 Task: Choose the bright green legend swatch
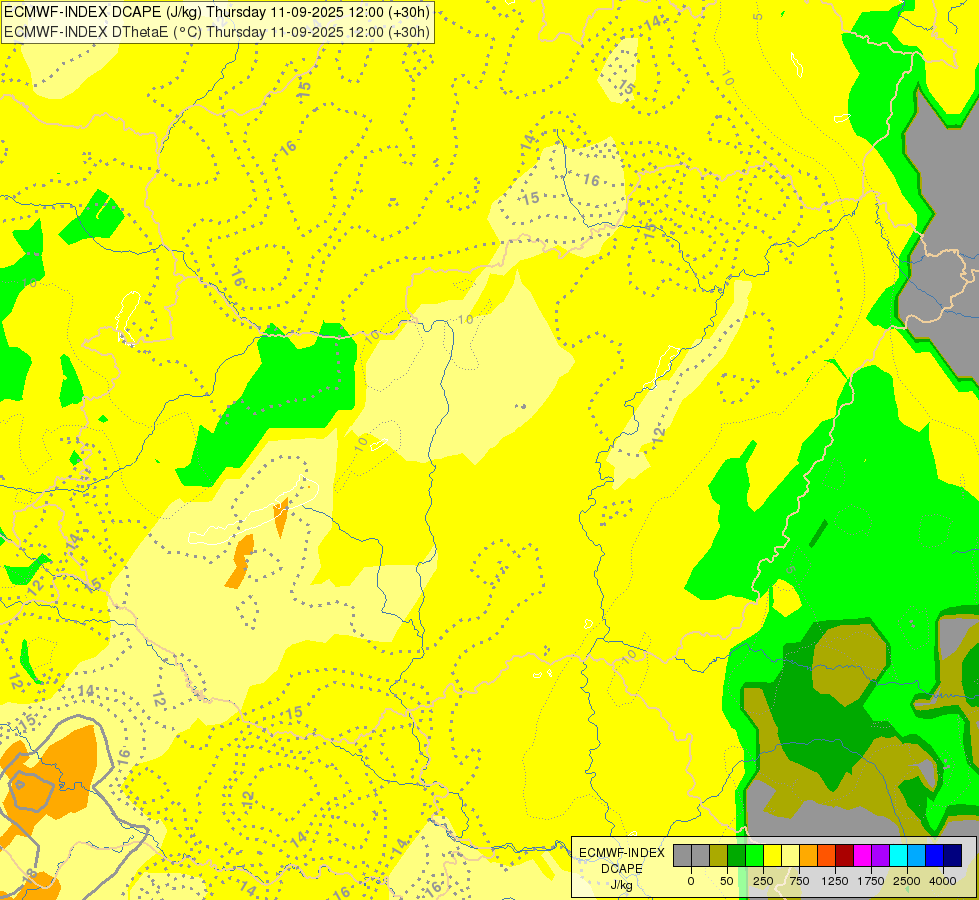[755, 855]
